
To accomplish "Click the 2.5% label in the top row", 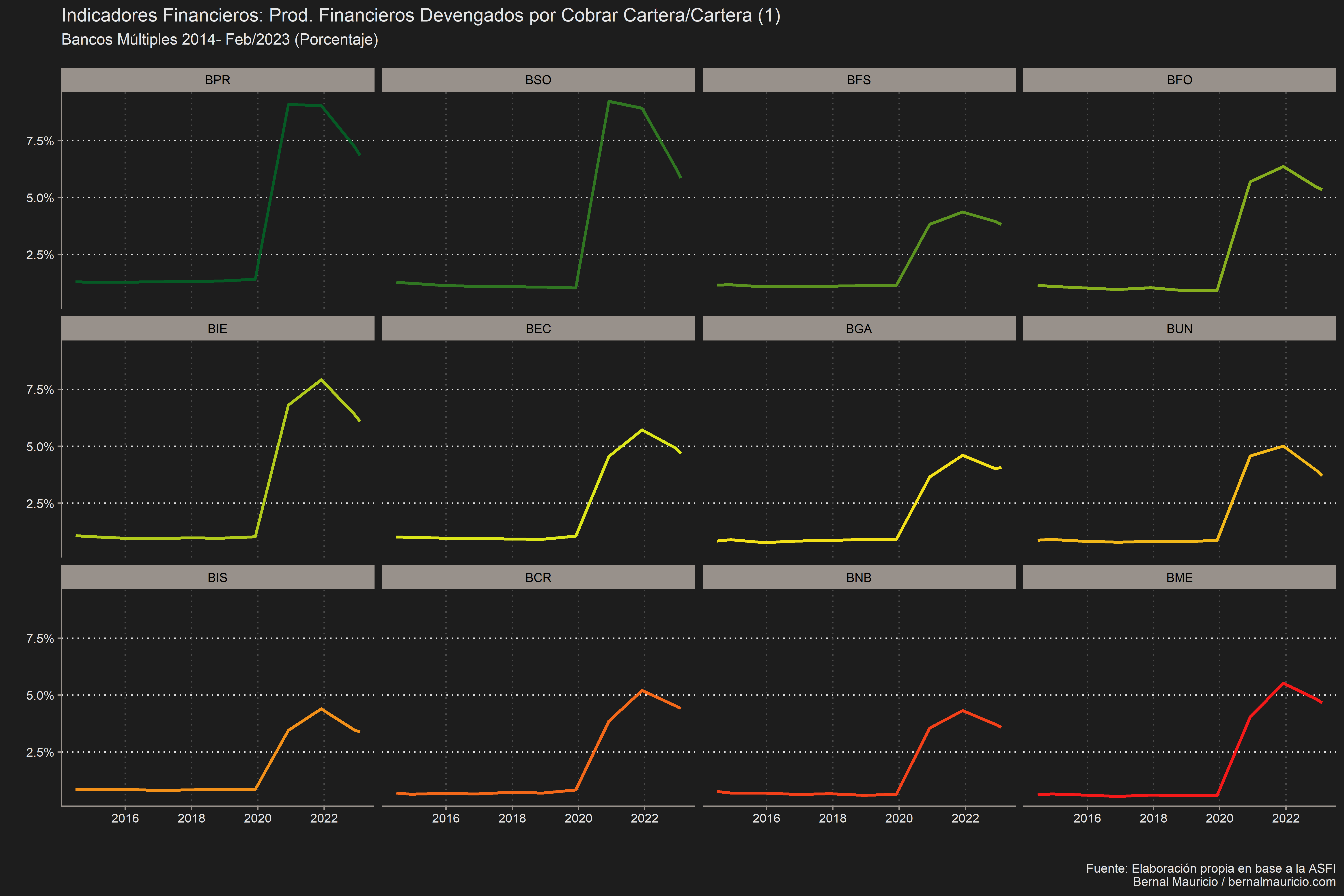I will (40, 255).
